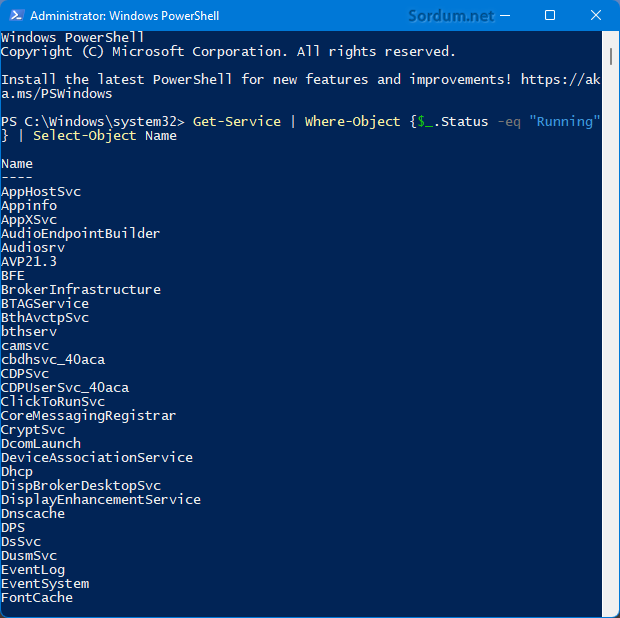Select the CDPSvc service row
This screenshot has height=618, width=620.
[25, 374]
